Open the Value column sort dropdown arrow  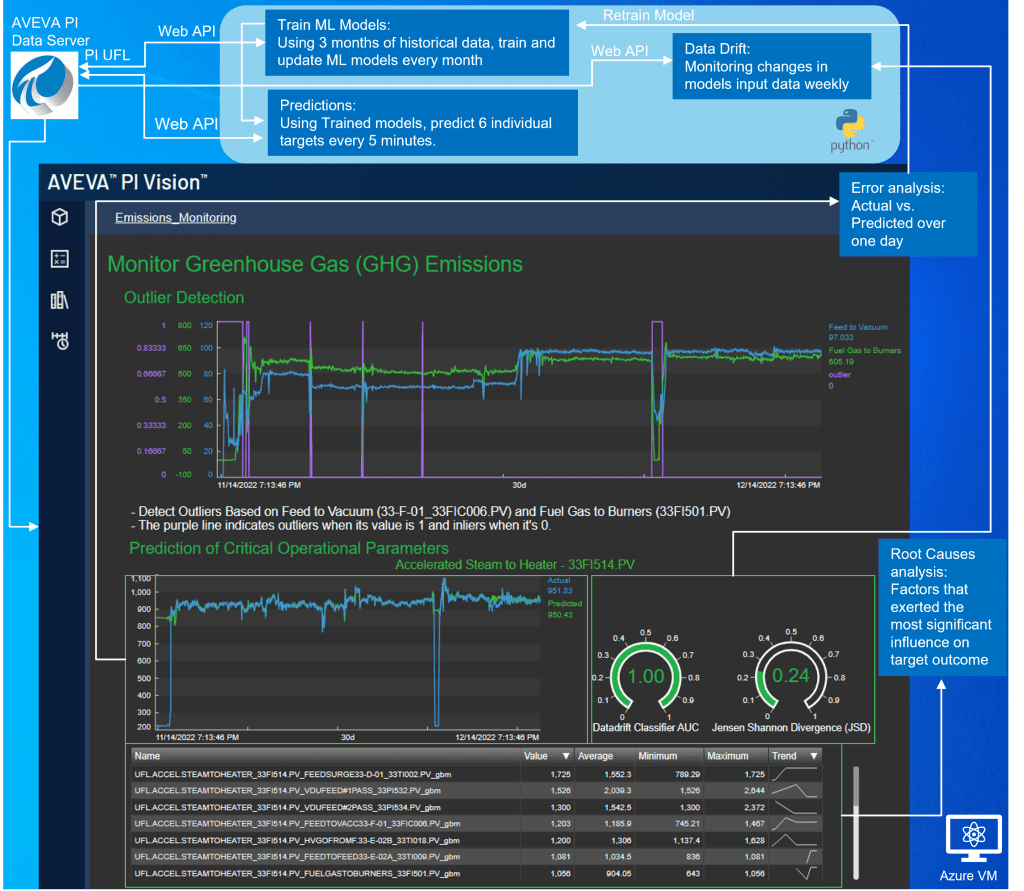(566, 756)
